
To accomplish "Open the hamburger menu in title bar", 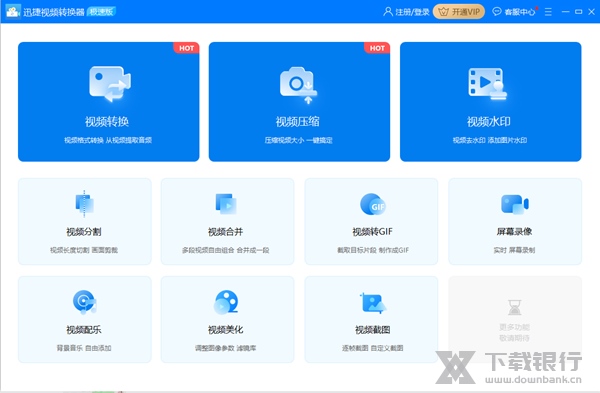I will point(548,12).
